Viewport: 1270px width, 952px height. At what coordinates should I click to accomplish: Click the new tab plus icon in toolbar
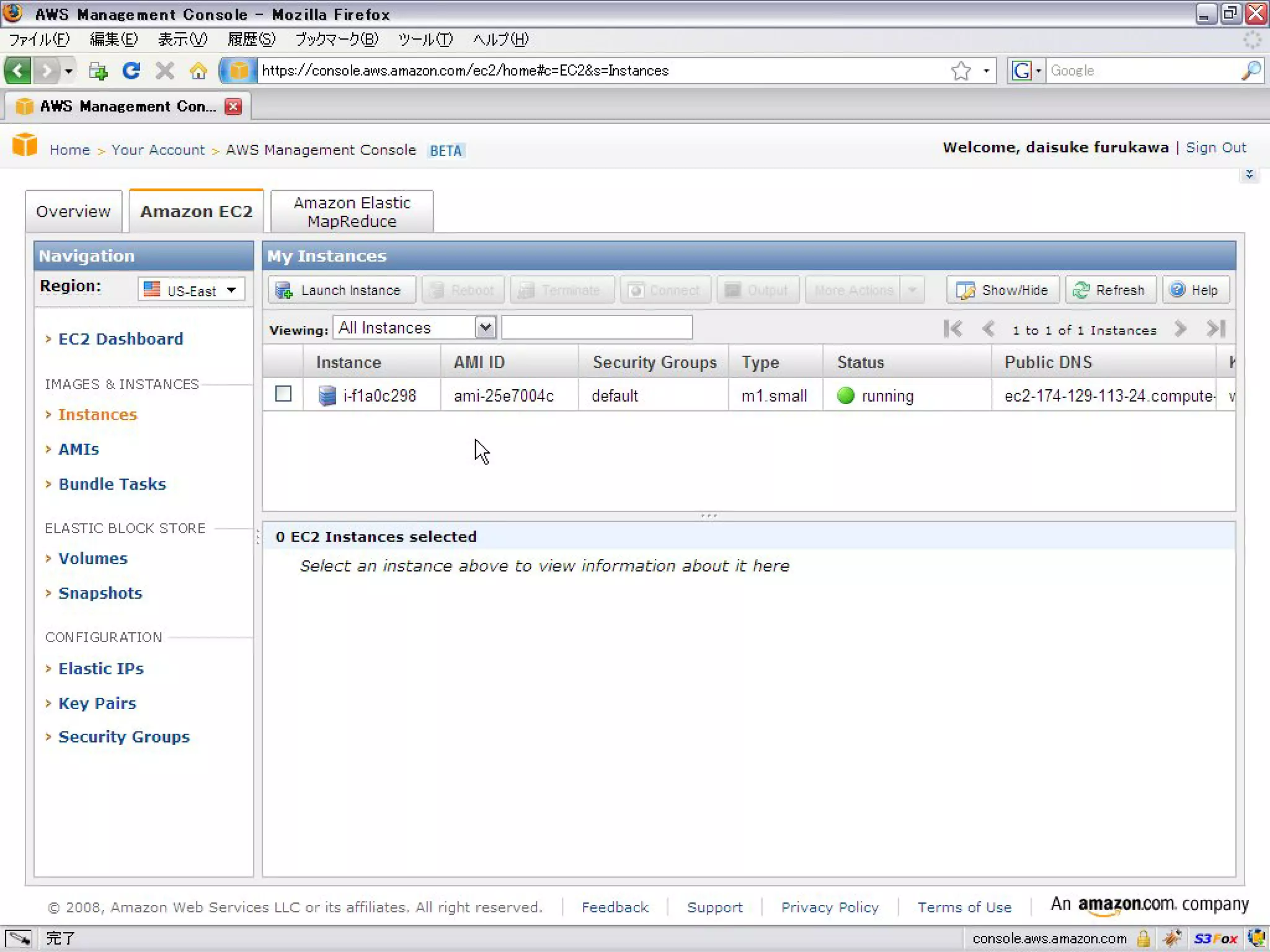(x=98, y=71)
